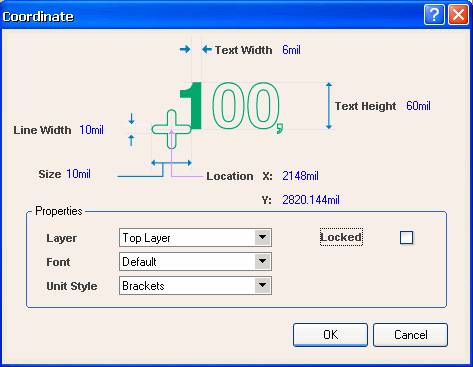The width and height of the screenshot is (473, 367).
Task: Edit the Line Width 10mil value
Action: pyautogui.click(x=91, y=130)
